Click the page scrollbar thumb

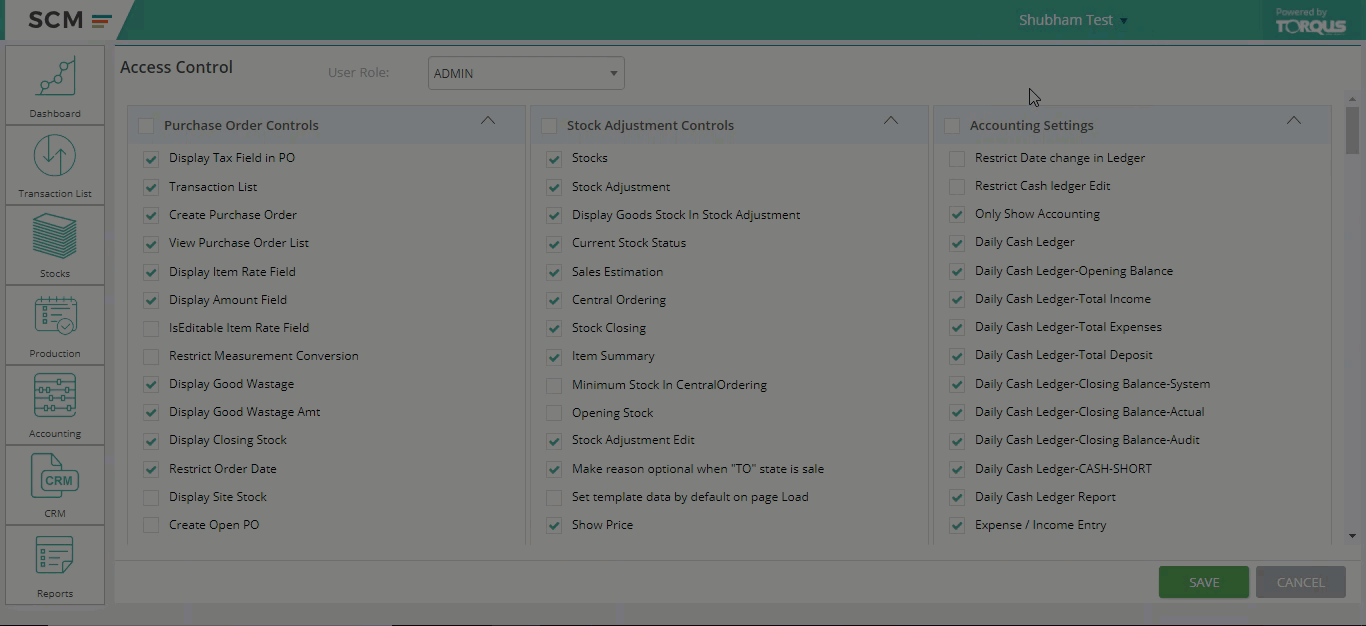pos(1352,130)
